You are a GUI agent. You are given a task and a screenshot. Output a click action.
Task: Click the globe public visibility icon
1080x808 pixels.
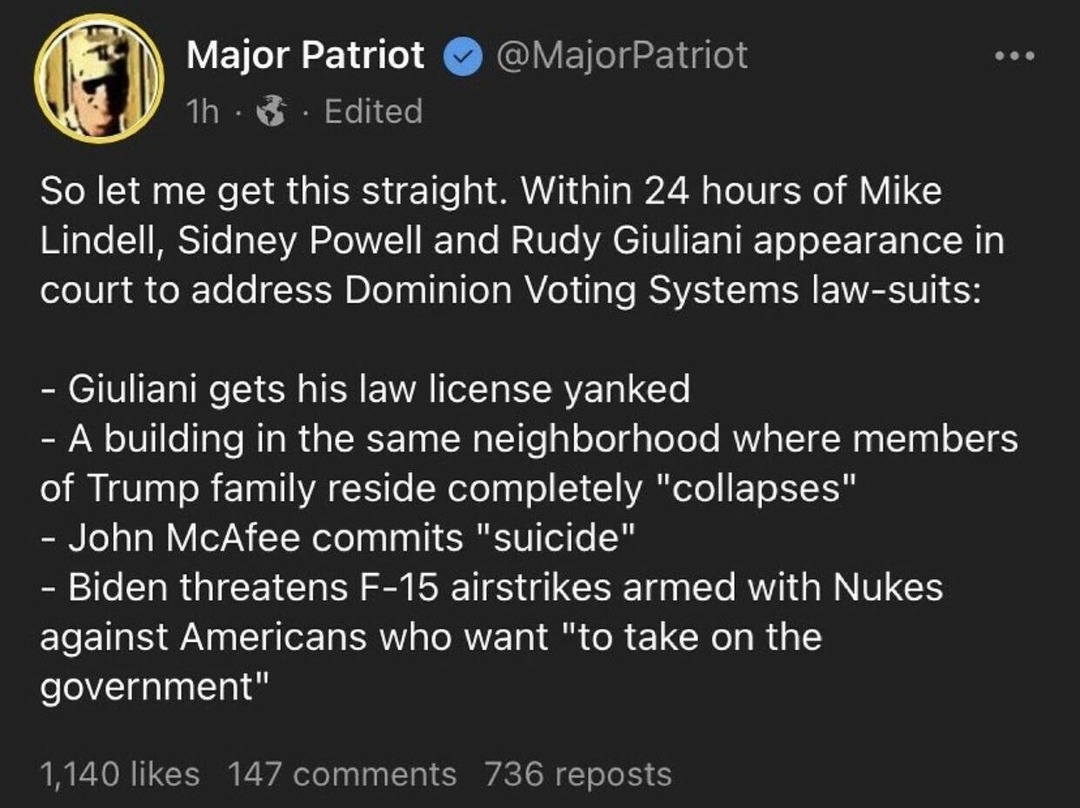(270, 111)
